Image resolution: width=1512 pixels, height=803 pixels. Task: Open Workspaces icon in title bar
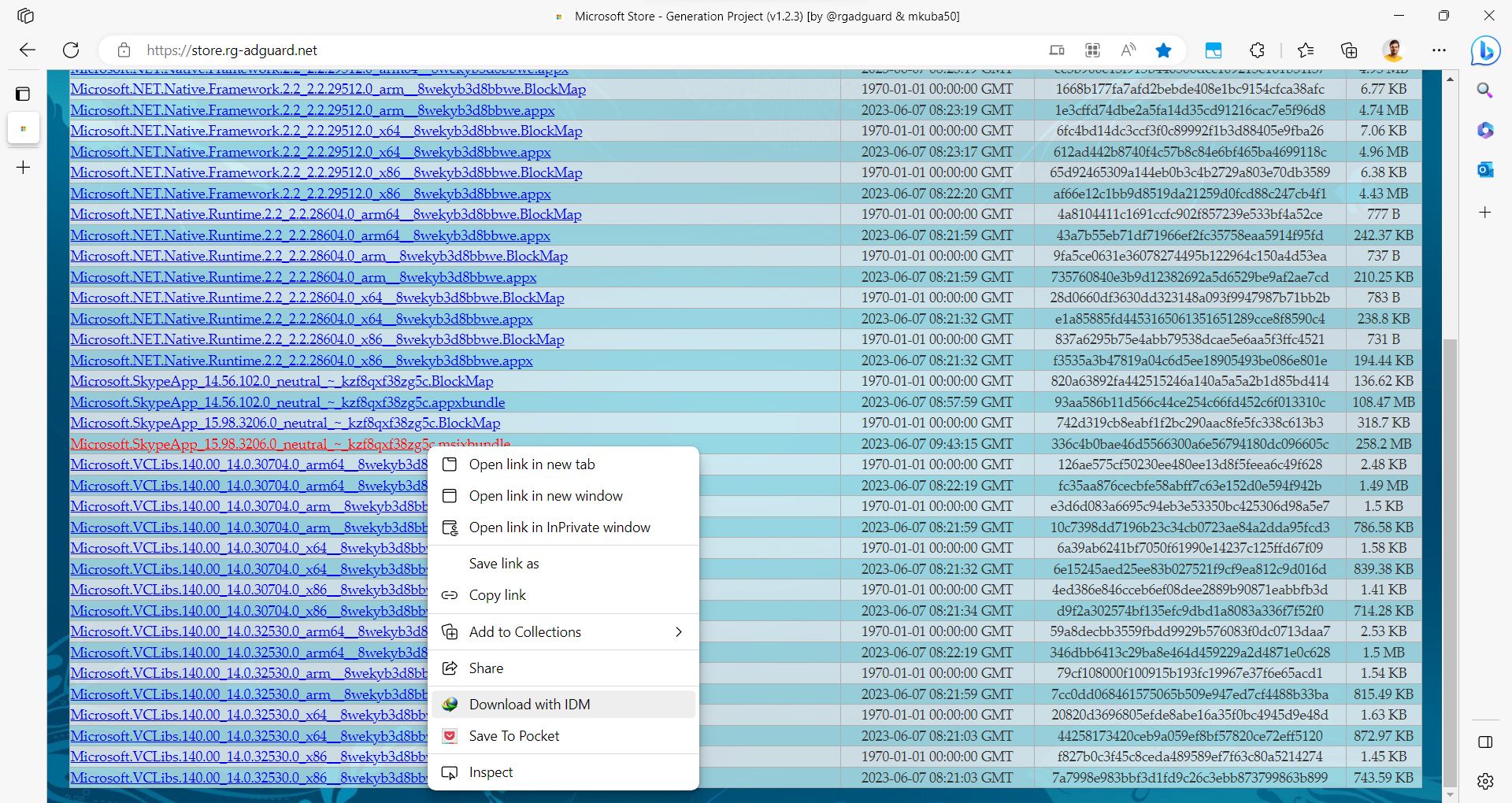coord(25,16)
